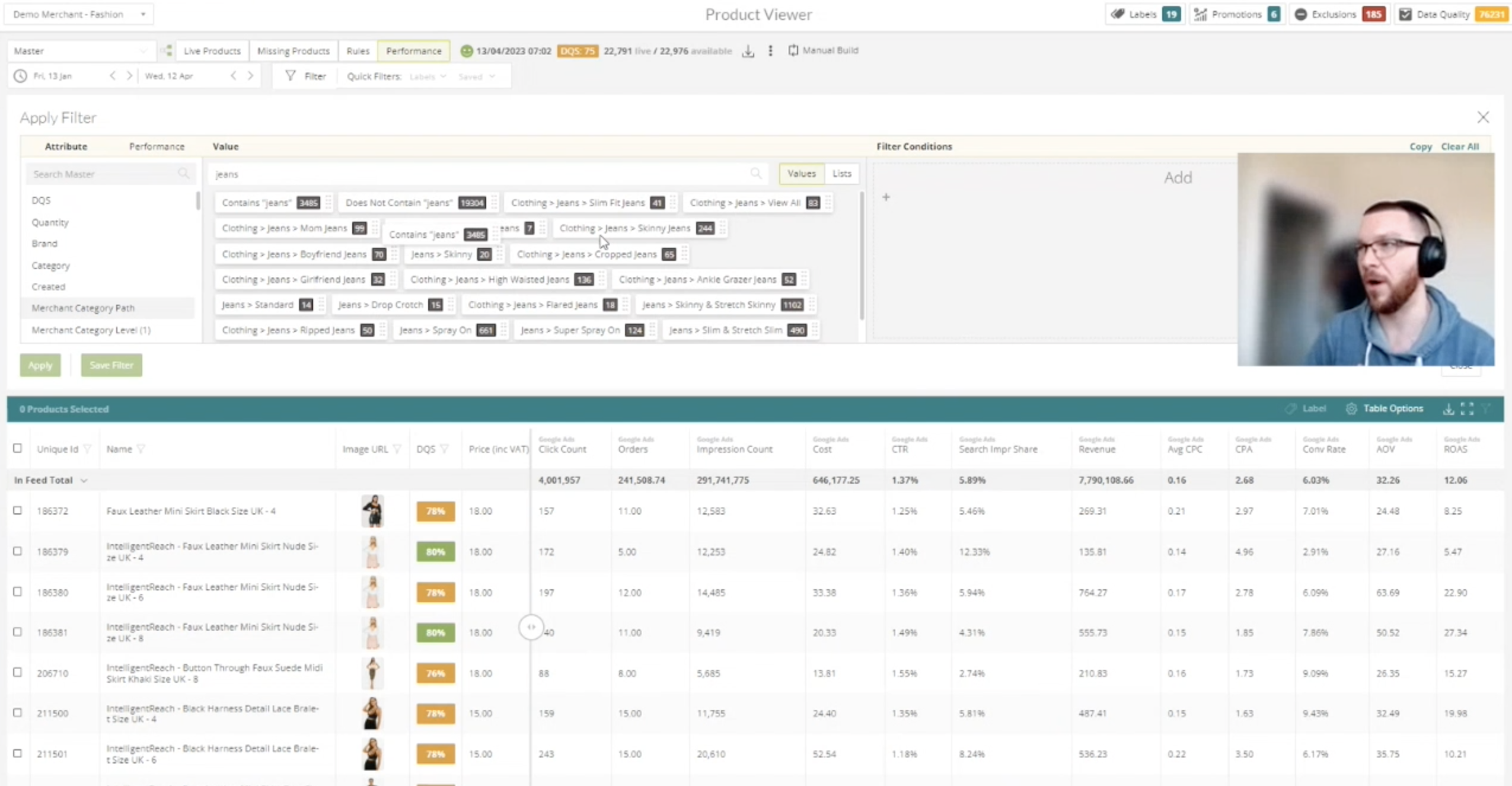
Task: Go to previous start date arrow
Action: 113,76
